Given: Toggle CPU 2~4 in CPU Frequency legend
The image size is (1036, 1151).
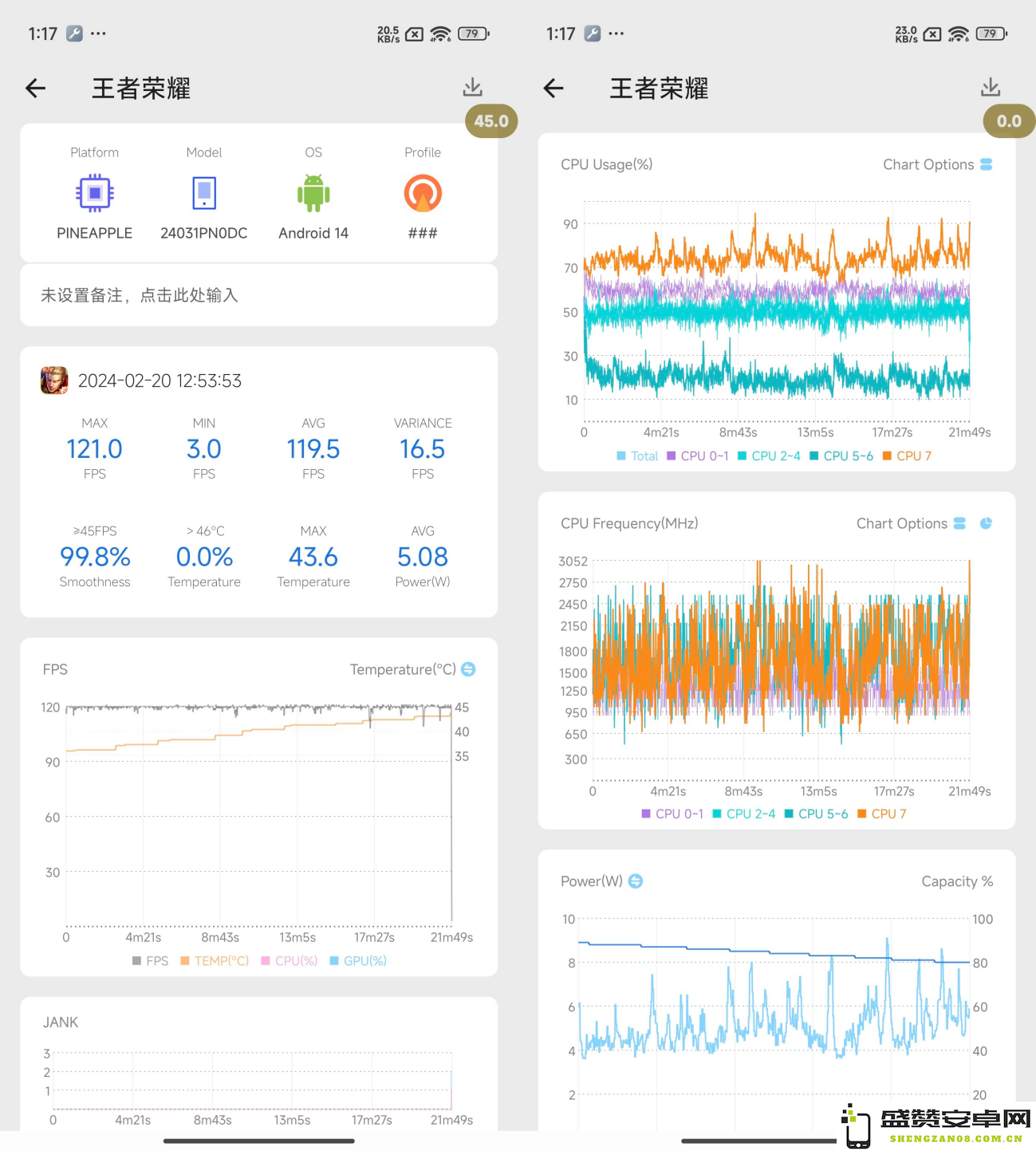Looking at the screenshot, I should (743, 814).
